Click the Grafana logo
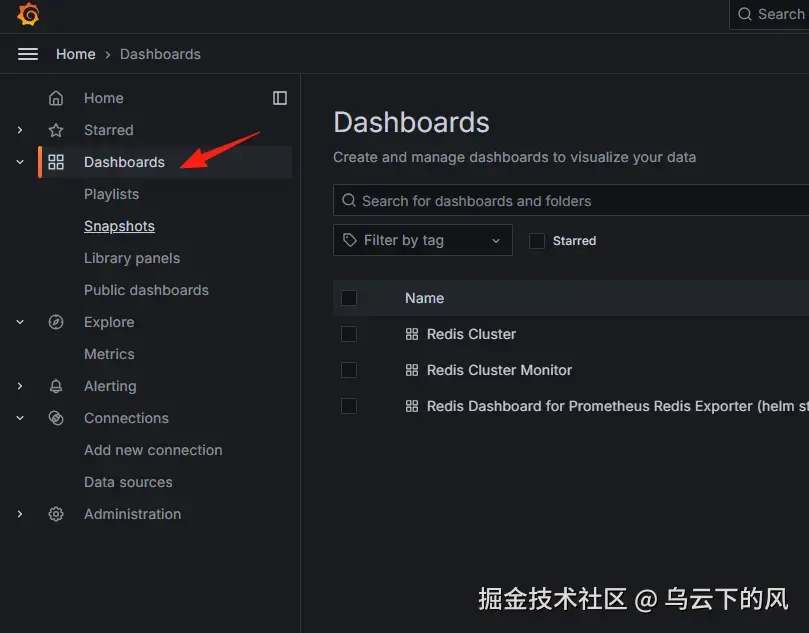This screenshot has width=809, height=633. 27,14
